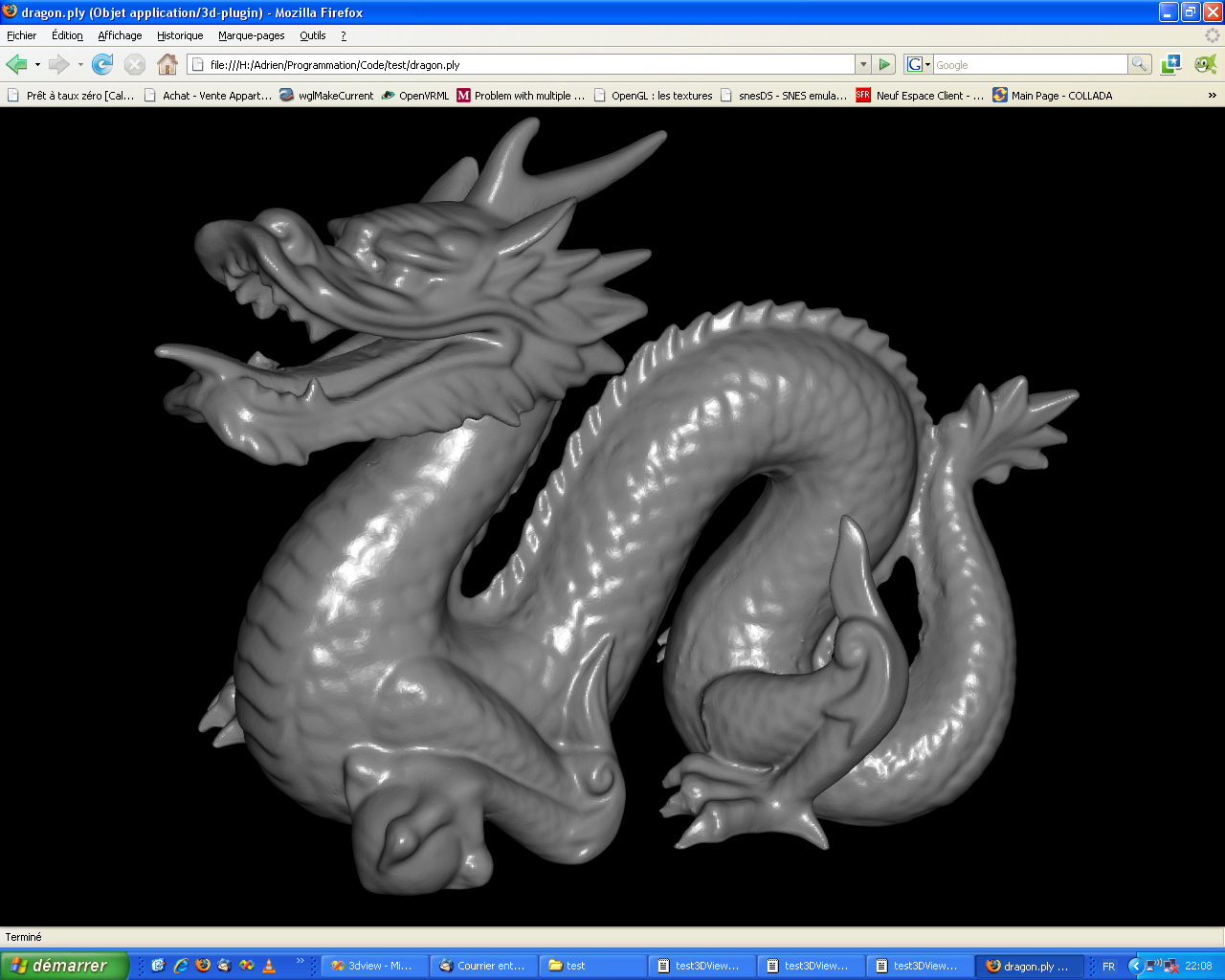Screen dimensions: 1225x980
Task: Open the Problem with multiple bookmark
Action: 521,96
